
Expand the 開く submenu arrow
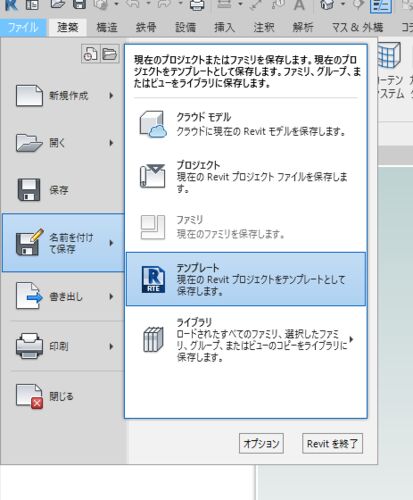pyautogui.click(x=111, y=143)
